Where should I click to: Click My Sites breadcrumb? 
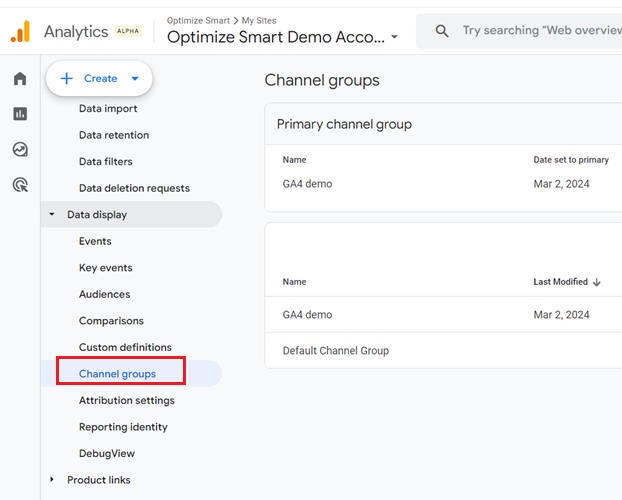(x=259, y=21)
